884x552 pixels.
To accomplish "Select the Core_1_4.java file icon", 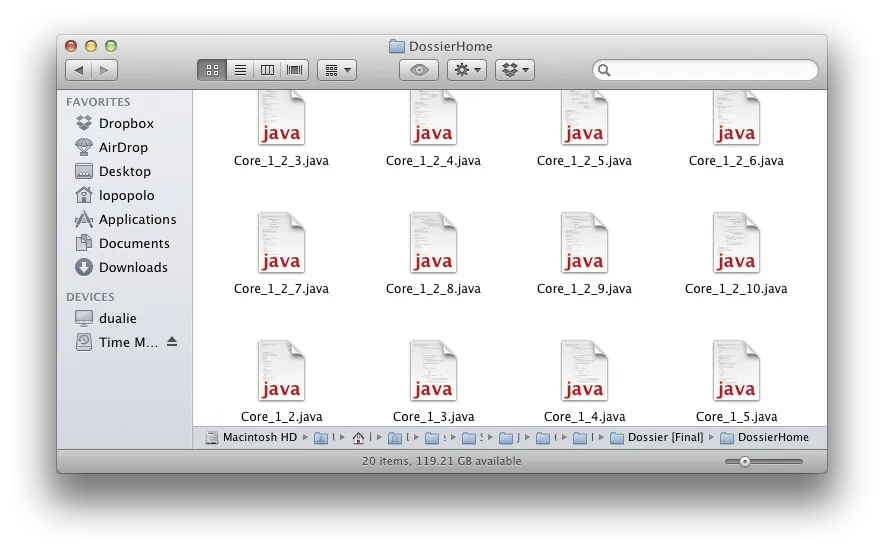I will tap(584, 370).
